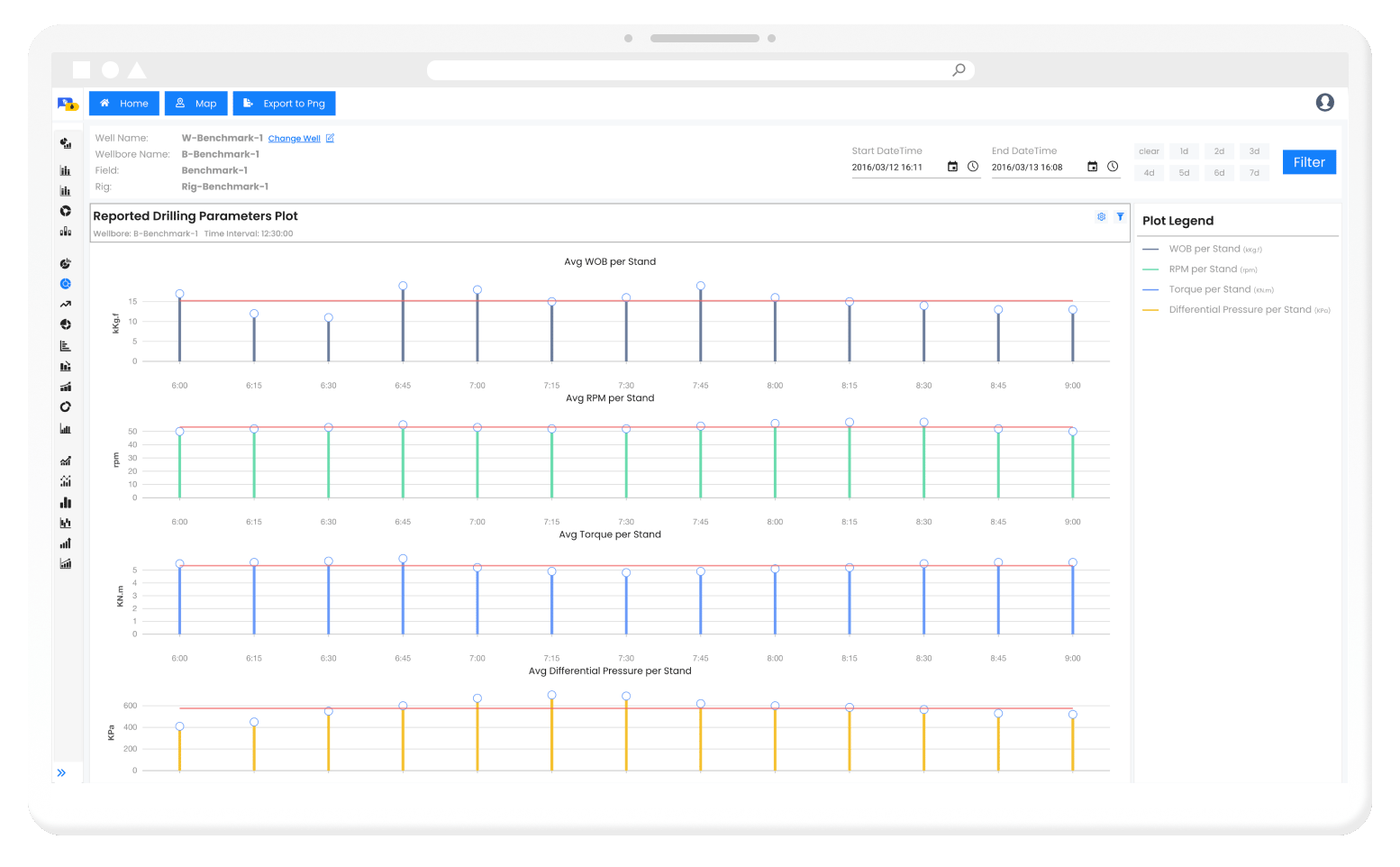Click the edit pencil icon beside Change Well
This screenshot has width=1400, height=867.
point(330,138)
